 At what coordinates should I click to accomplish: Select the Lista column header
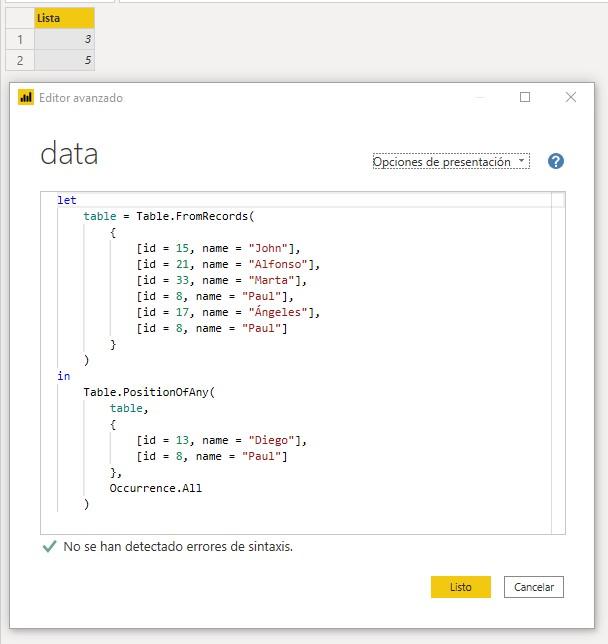64,18
